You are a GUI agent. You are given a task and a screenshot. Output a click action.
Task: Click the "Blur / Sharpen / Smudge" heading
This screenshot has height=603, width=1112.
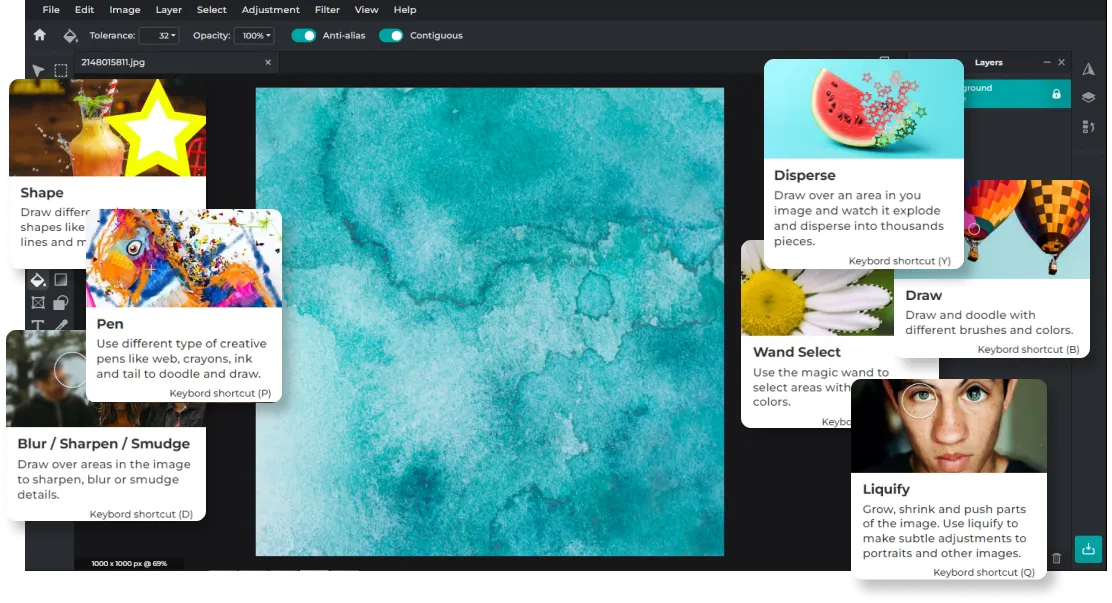coord(104,443)
